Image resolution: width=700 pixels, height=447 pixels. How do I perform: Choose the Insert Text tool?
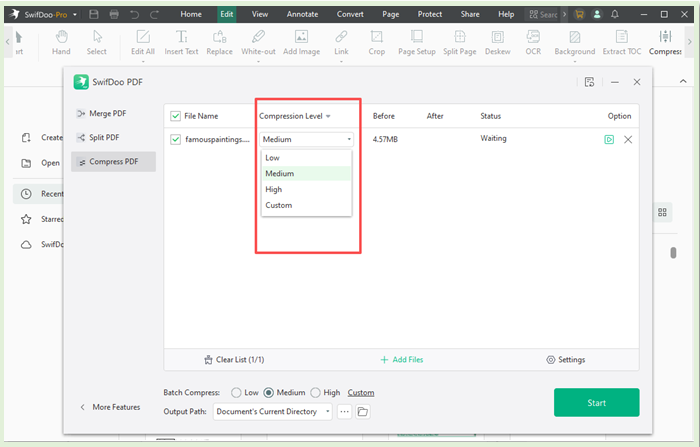(x=181, y=43)
